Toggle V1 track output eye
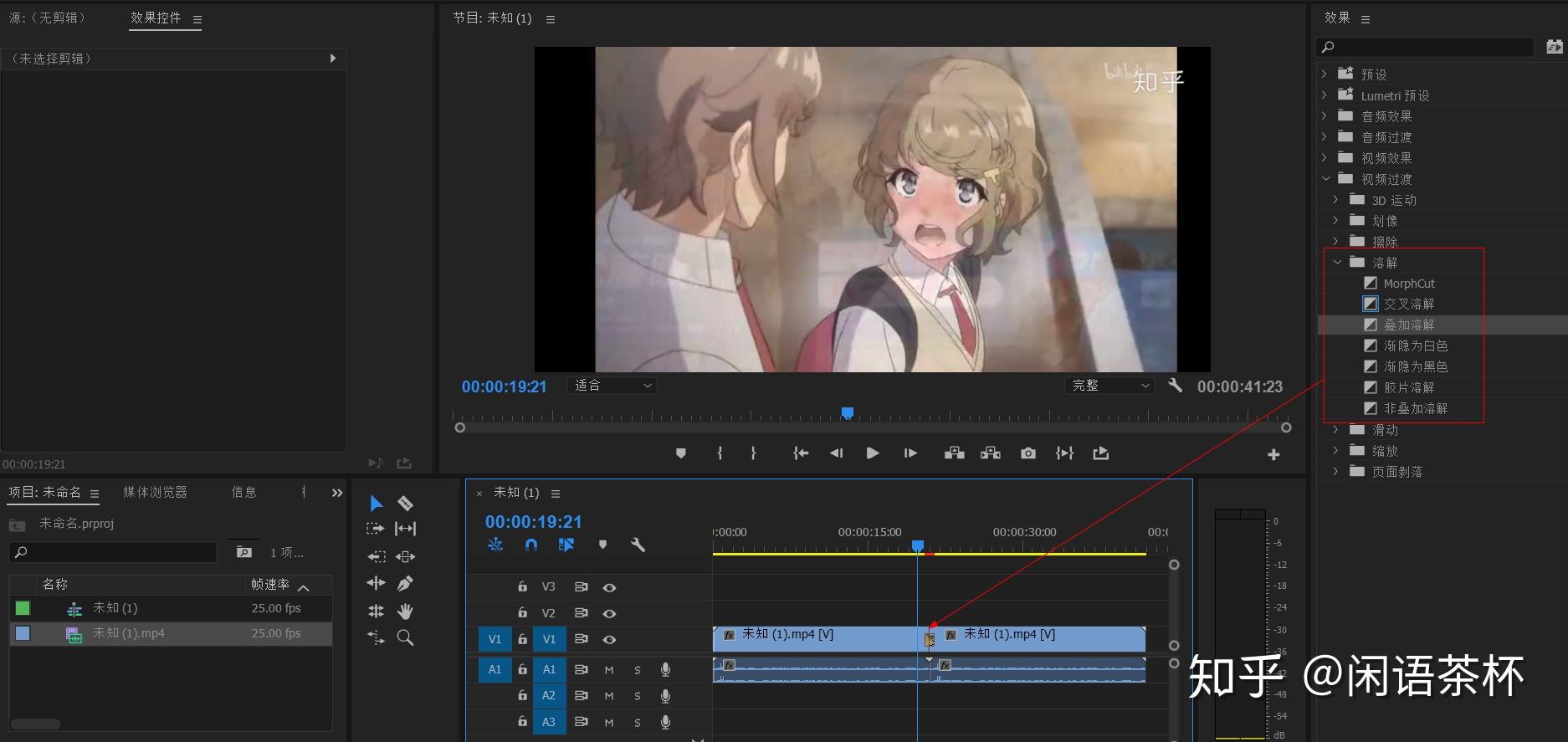Image resolution: width=1568 pixels, height=742 pixels. [609, 639]
